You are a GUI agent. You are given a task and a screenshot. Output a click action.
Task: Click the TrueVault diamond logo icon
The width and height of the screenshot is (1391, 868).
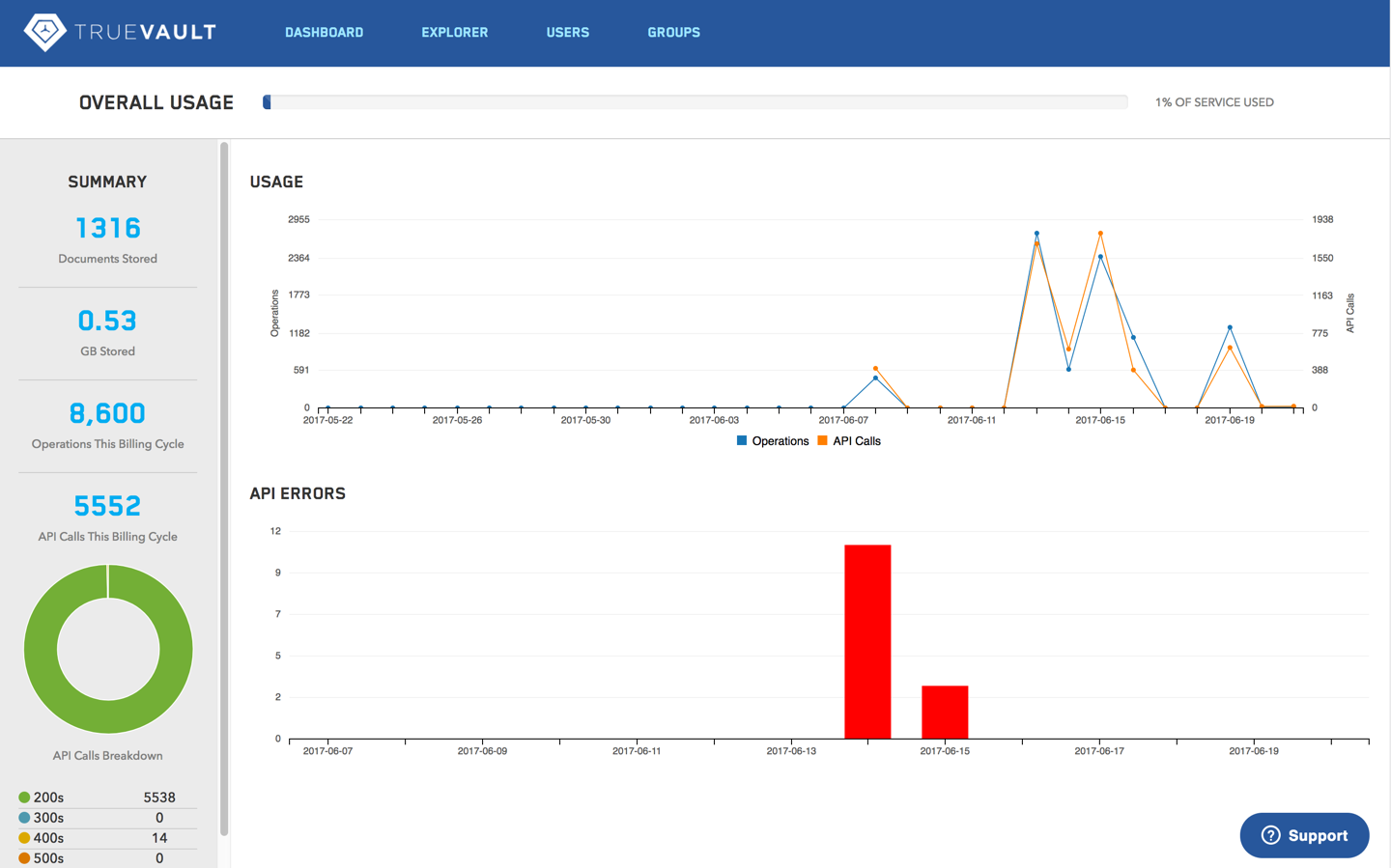[x=44, y=32]
